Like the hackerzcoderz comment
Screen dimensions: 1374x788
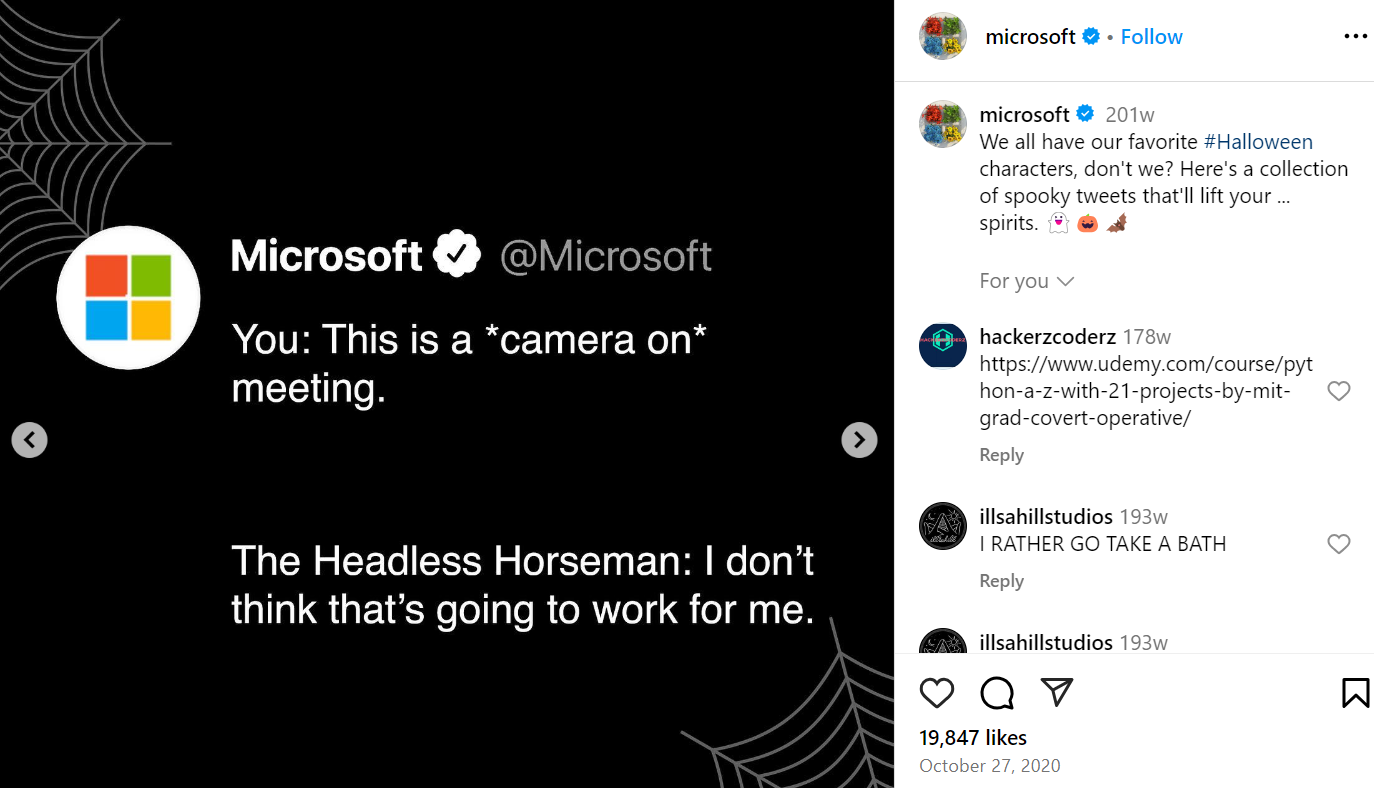1338,391
